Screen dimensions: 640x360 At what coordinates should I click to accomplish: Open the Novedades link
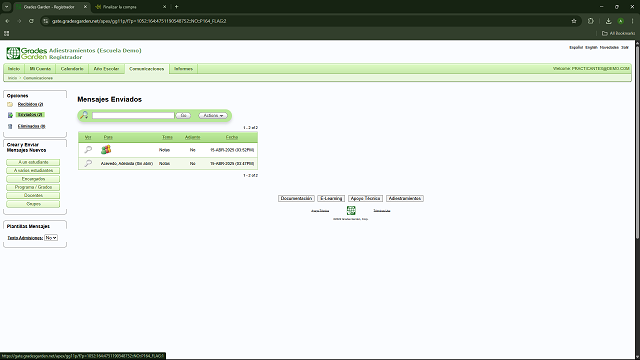coord(609,48)
